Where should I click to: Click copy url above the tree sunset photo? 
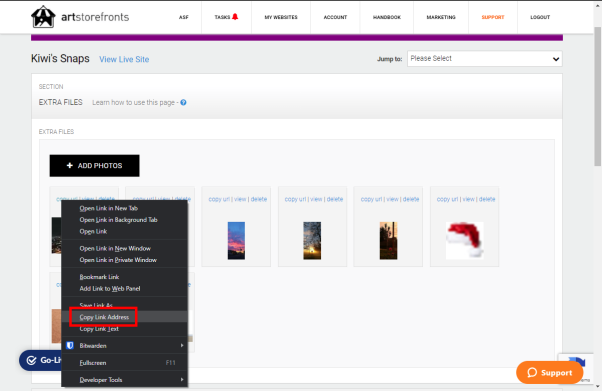pyautogui.click(x=295, y=199)
